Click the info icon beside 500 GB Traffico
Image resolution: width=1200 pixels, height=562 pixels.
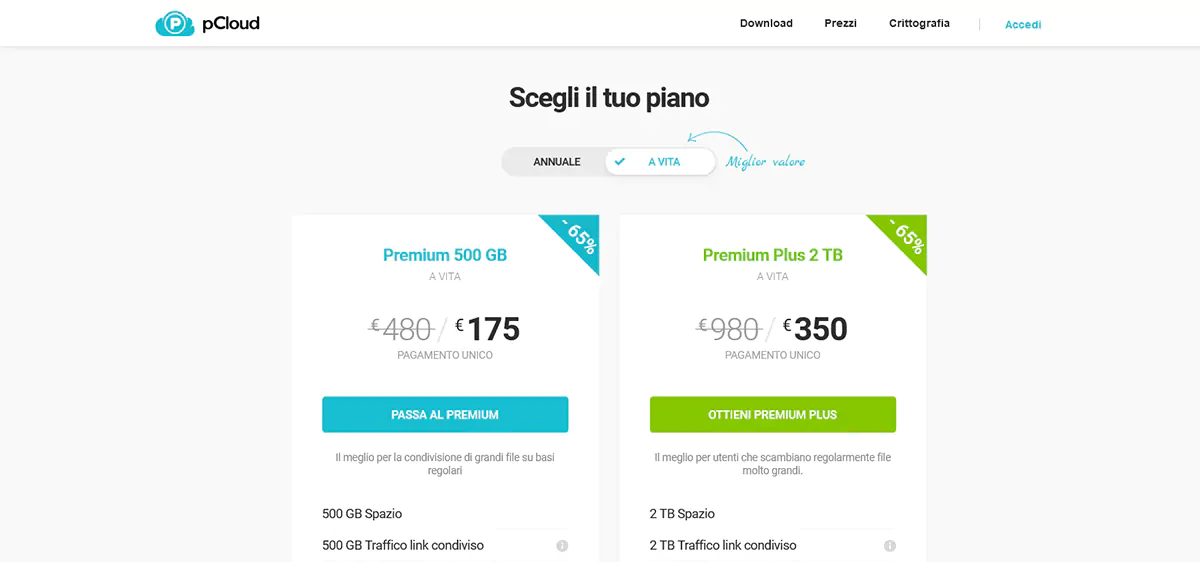[x=562, y=546]
